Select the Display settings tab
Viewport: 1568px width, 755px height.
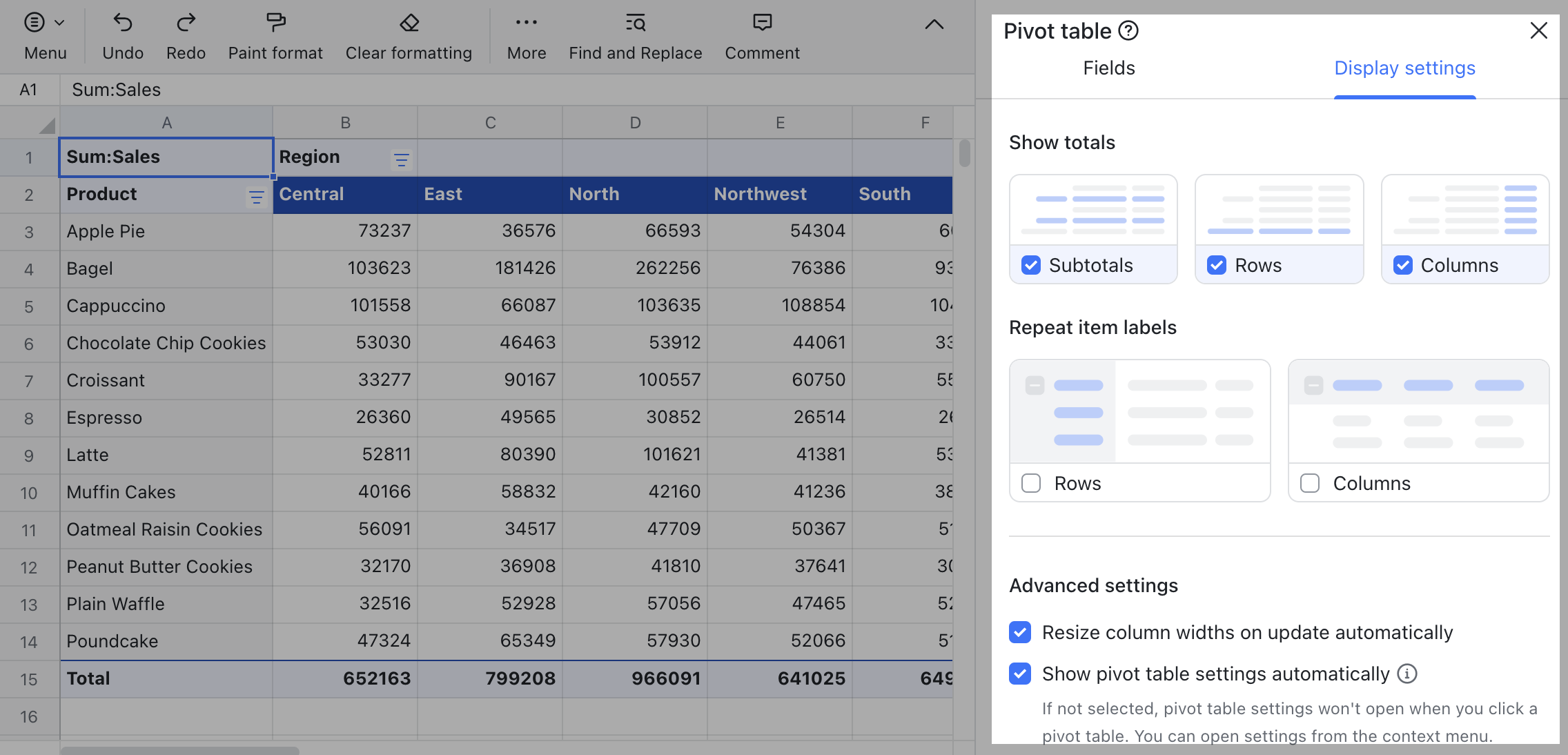(1404, 68)
